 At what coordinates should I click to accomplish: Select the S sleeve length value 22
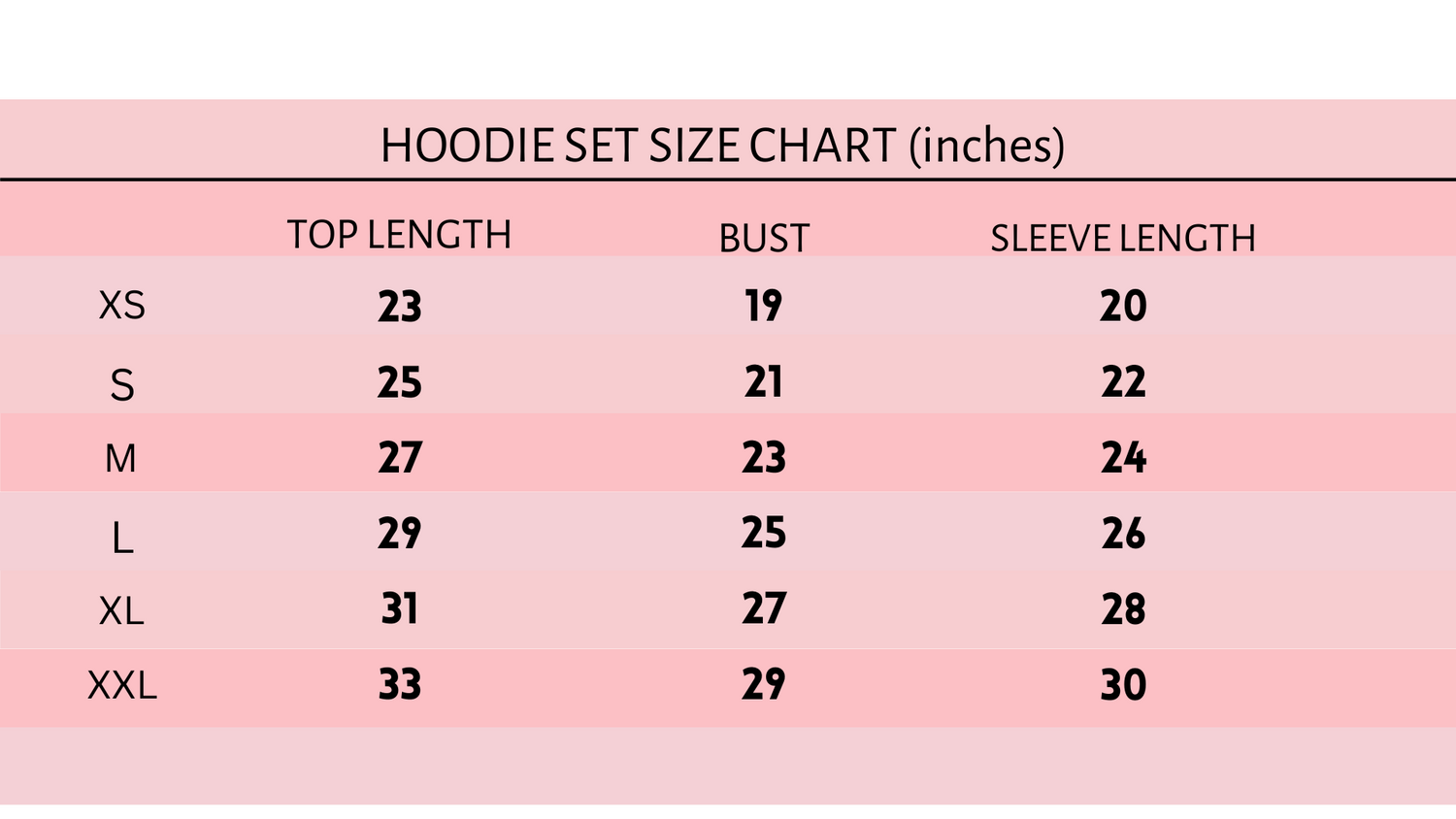(1123, 381)
